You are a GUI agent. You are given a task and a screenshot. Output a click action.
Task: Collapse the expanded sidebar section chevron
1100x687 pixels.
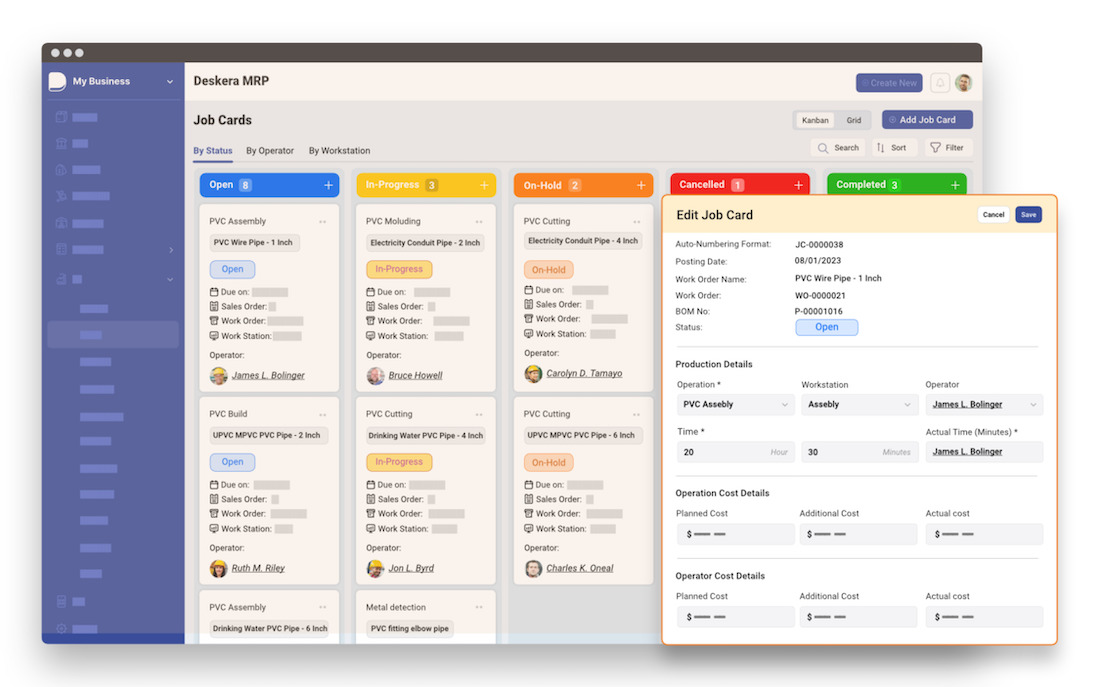pyautogui.click(x=170, y=279)
